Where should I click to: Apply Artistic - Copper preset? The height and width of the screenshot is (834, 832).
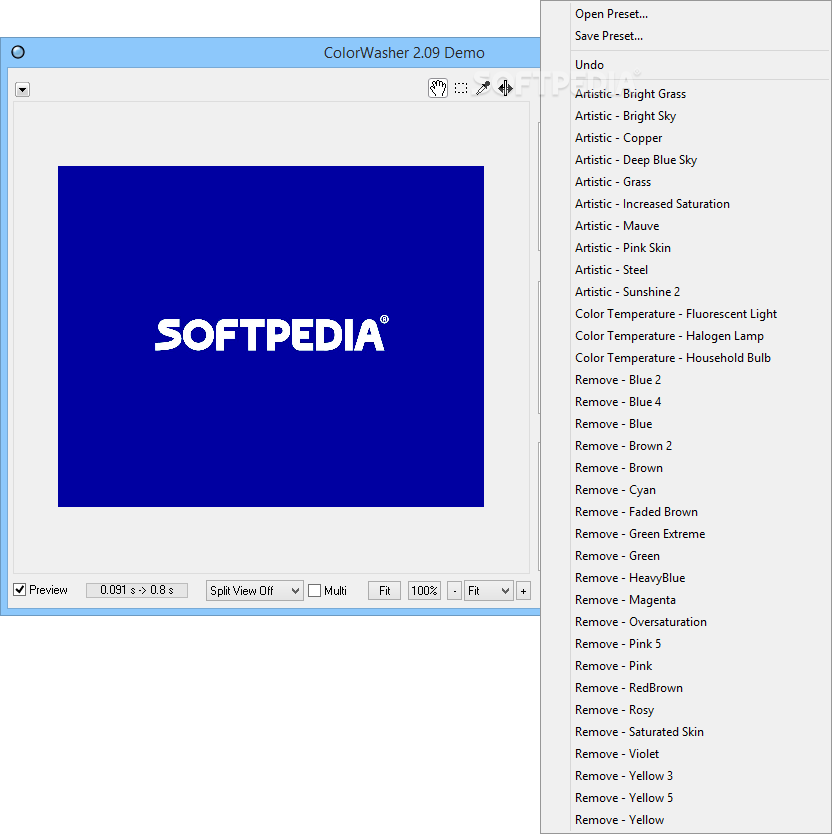tap(685, 138)
